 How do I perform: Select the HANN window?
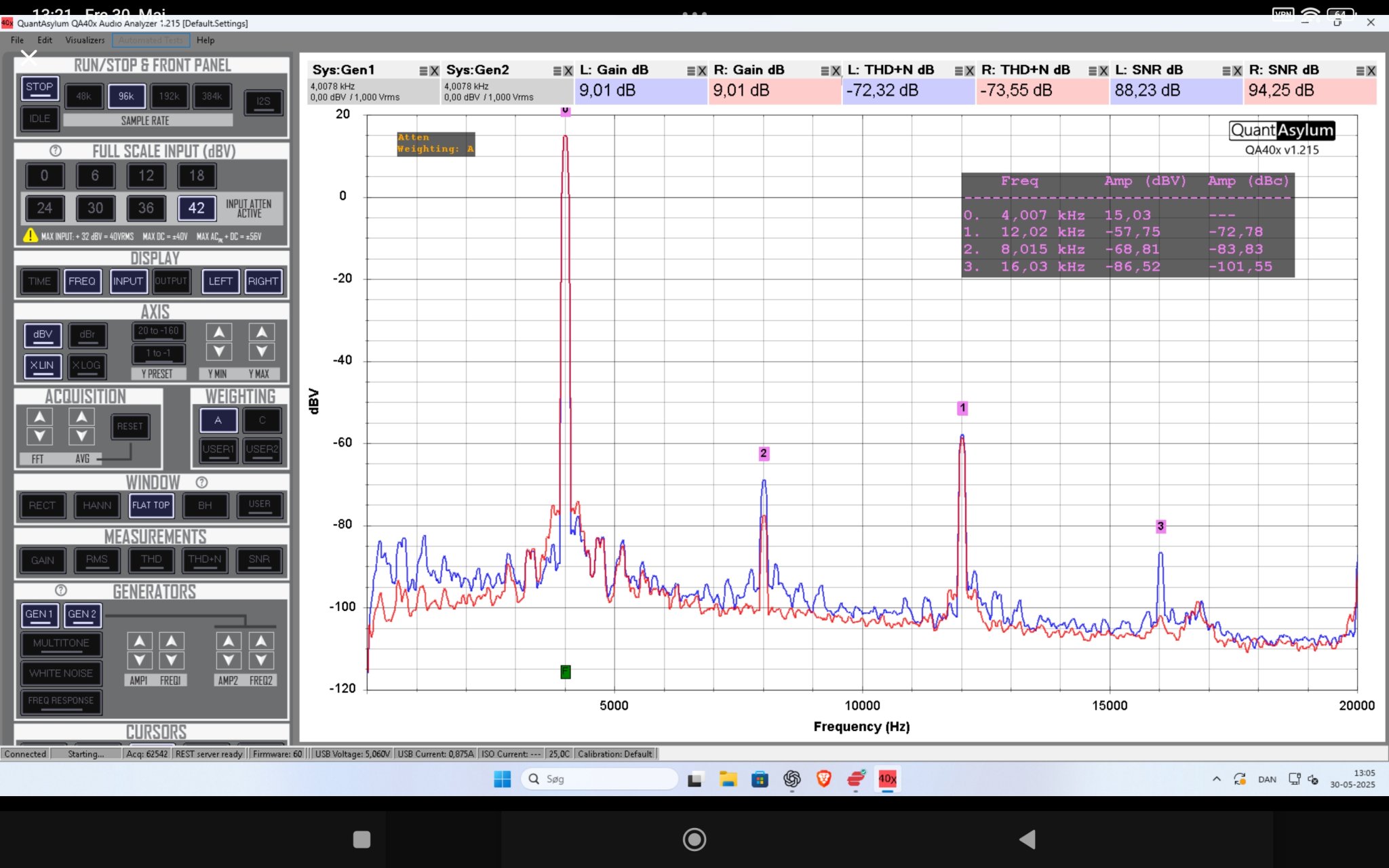click(x=97, y=506)
